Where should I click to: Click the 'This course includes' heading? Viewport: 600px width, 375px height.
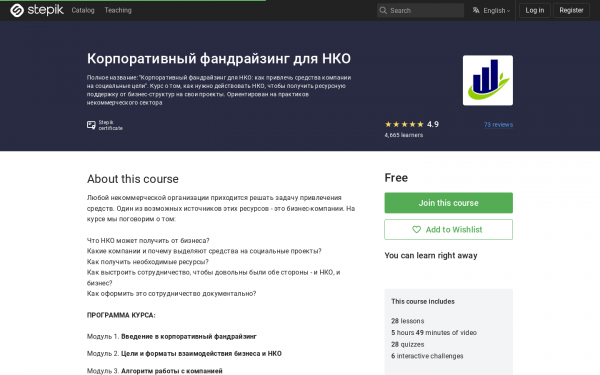[423, 302]
